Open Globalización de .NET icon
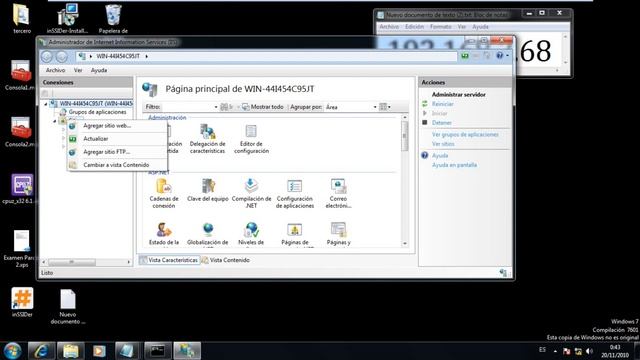Image resolution: width=640 pixels, height=360 pixels. click(x=208, y=229)
